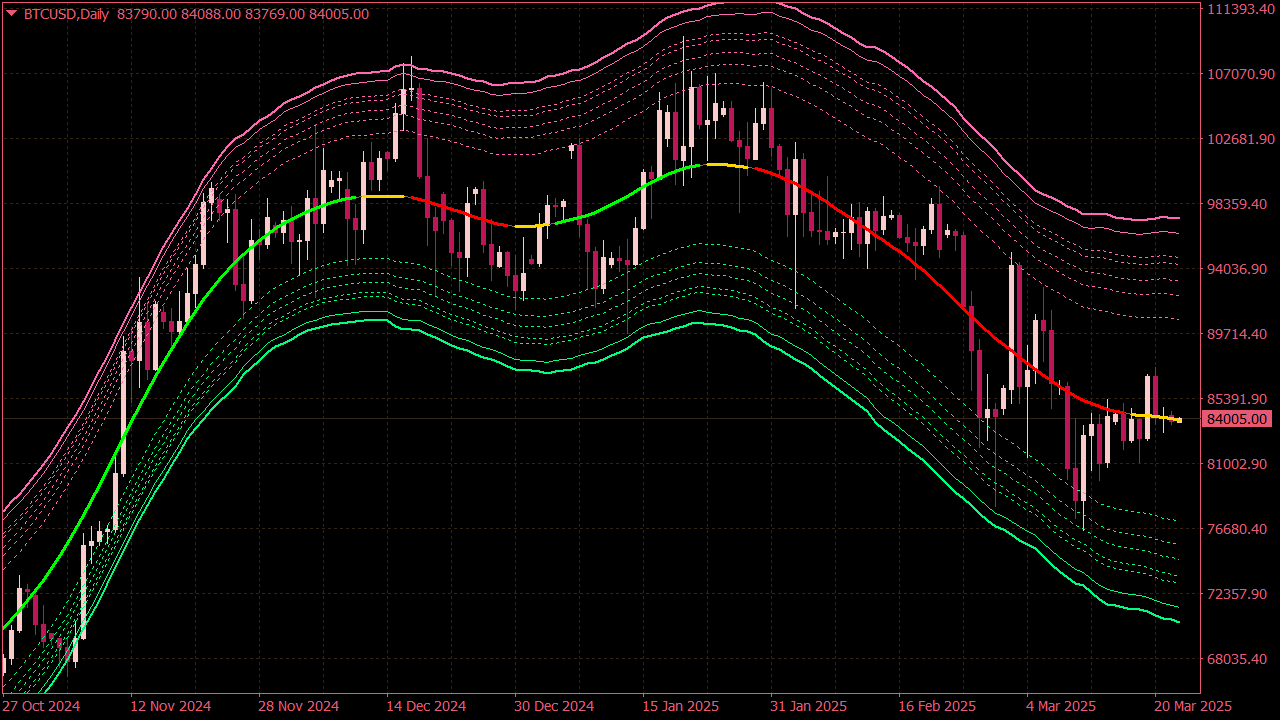Select price scale value 102681.90
This screenshot has width=1280, height=720.
pos(1241,139)
